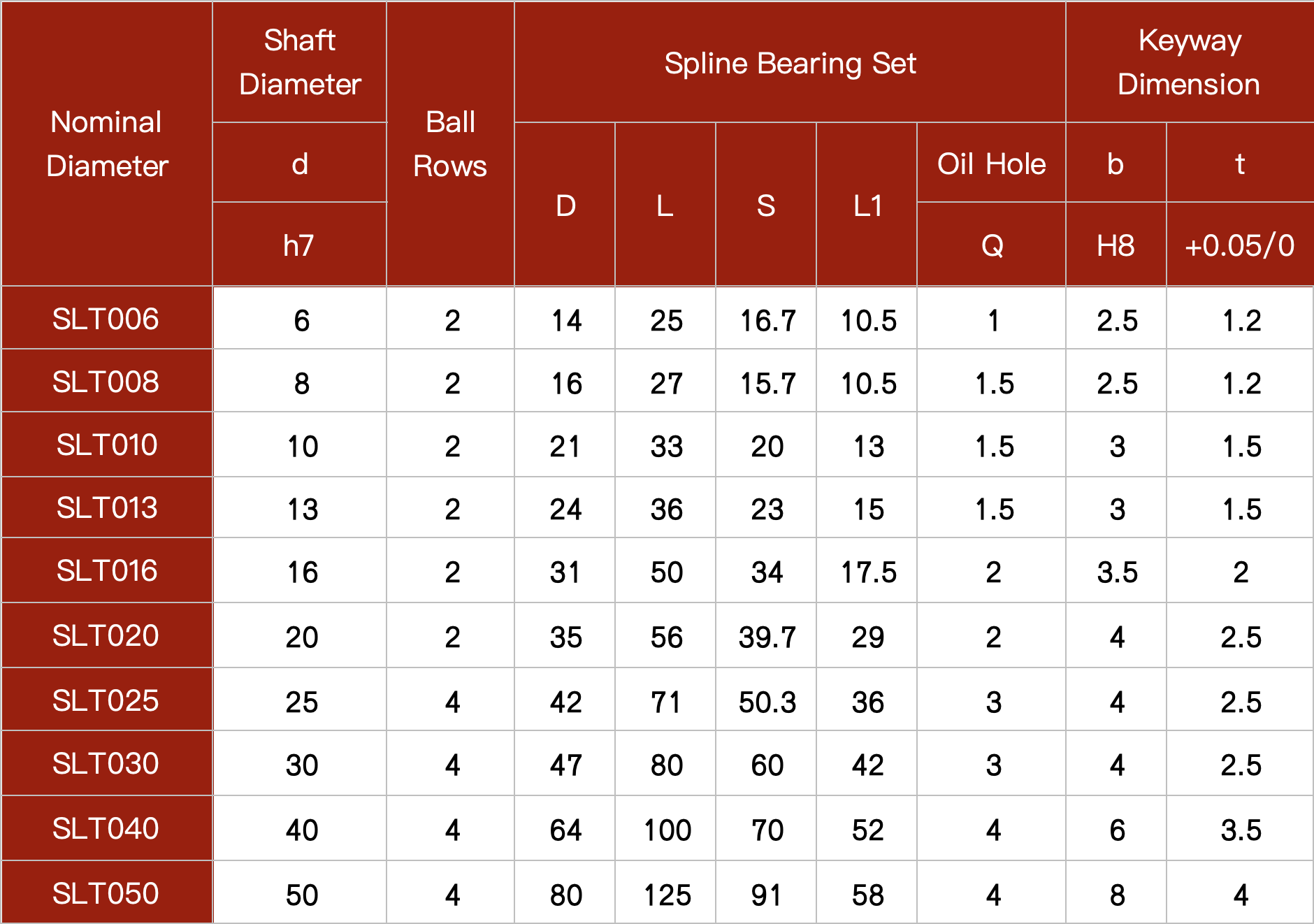Viewport: 1314px width, 924px height.
Task: Select the SLT020 row label
Action: click(106, 636)
